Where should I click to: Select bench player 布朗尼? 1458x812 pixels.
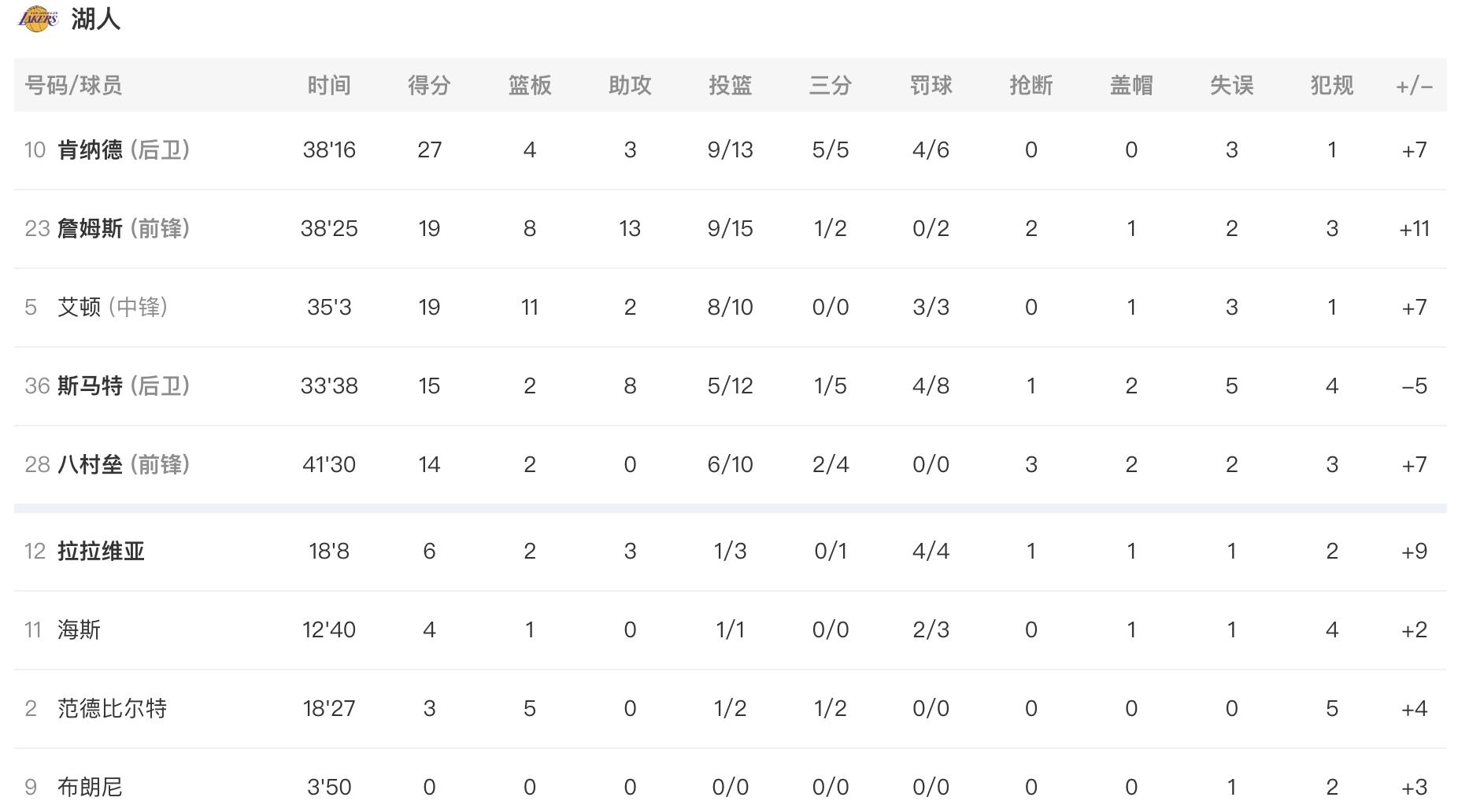pyautogui.click(x=90, y=787)
